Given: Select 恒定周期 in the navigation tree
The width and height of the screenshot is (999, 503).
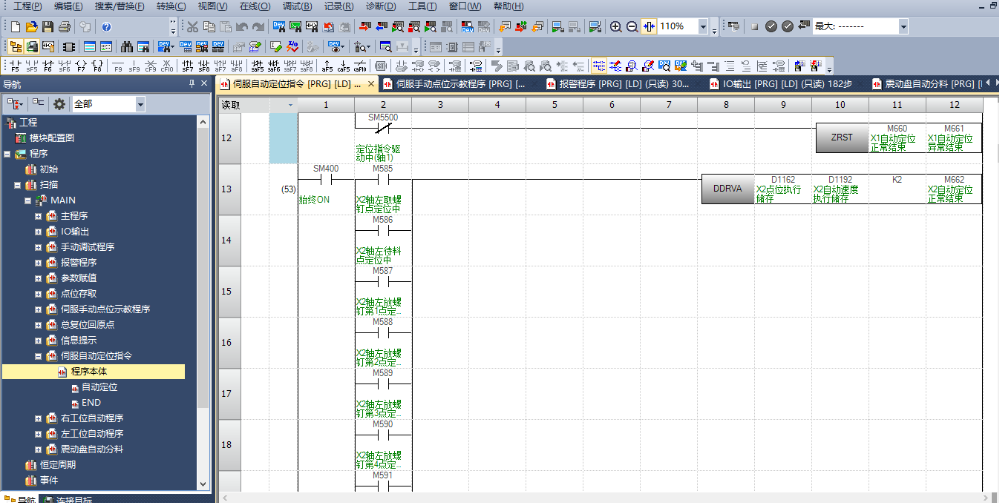Looking at the screenshot, I should tap(57, 465).
